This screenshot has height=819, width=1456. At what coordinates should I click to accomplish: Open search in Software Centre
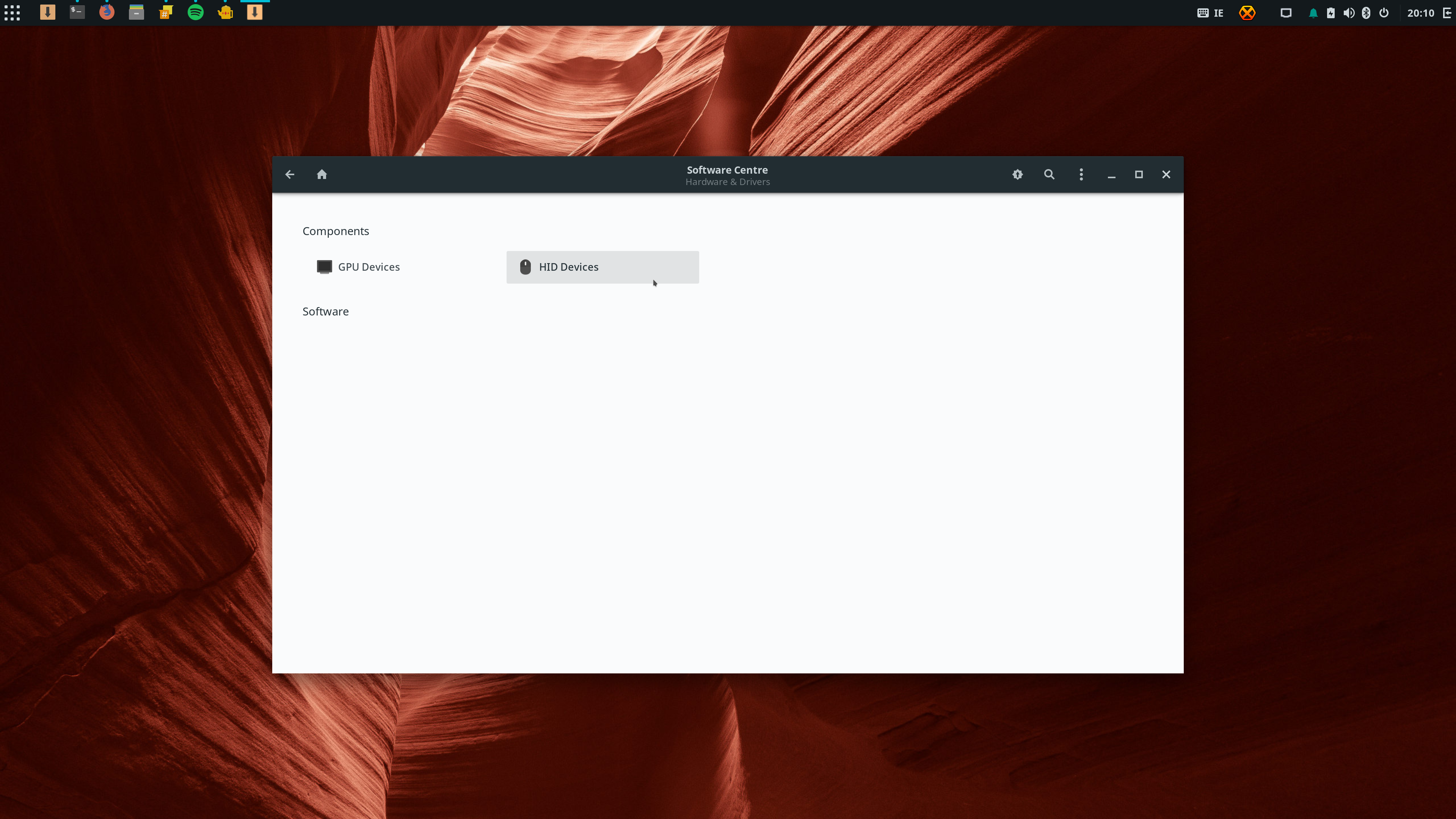pos(1049,175)
